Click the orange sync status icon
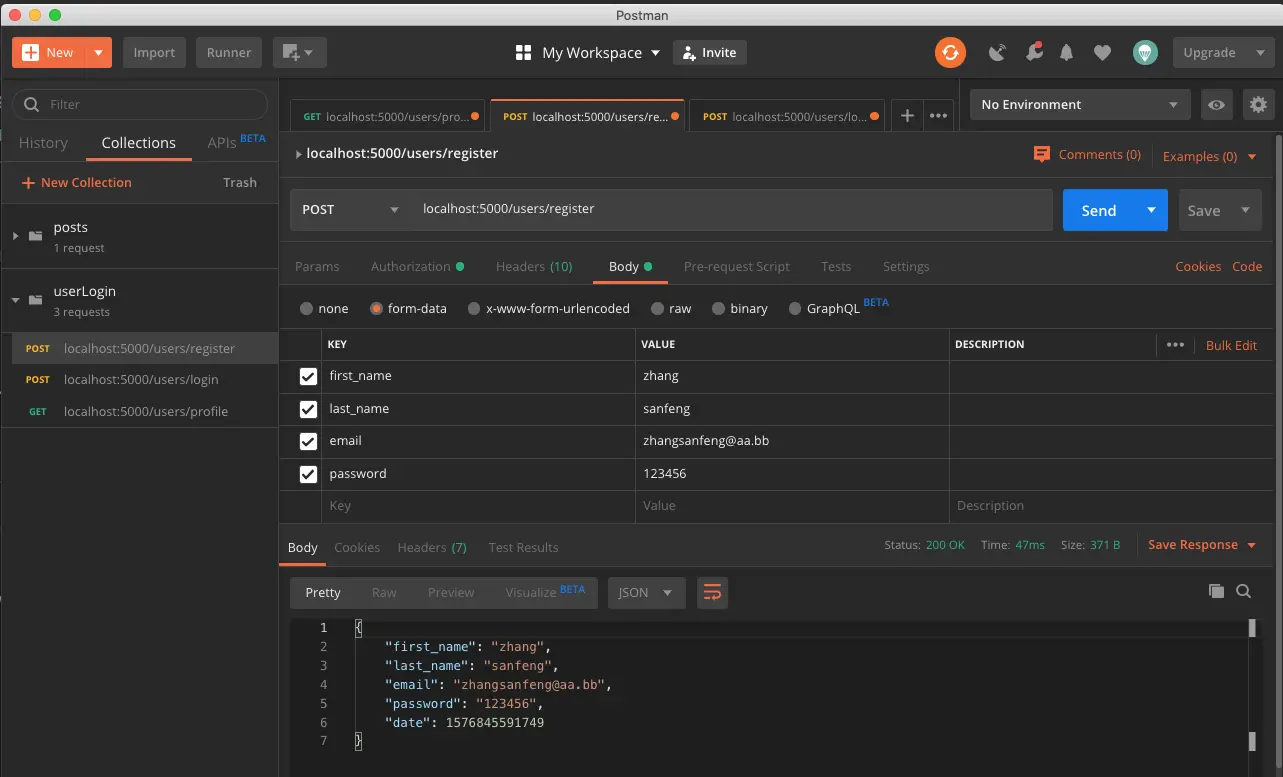 click(950, 53)
